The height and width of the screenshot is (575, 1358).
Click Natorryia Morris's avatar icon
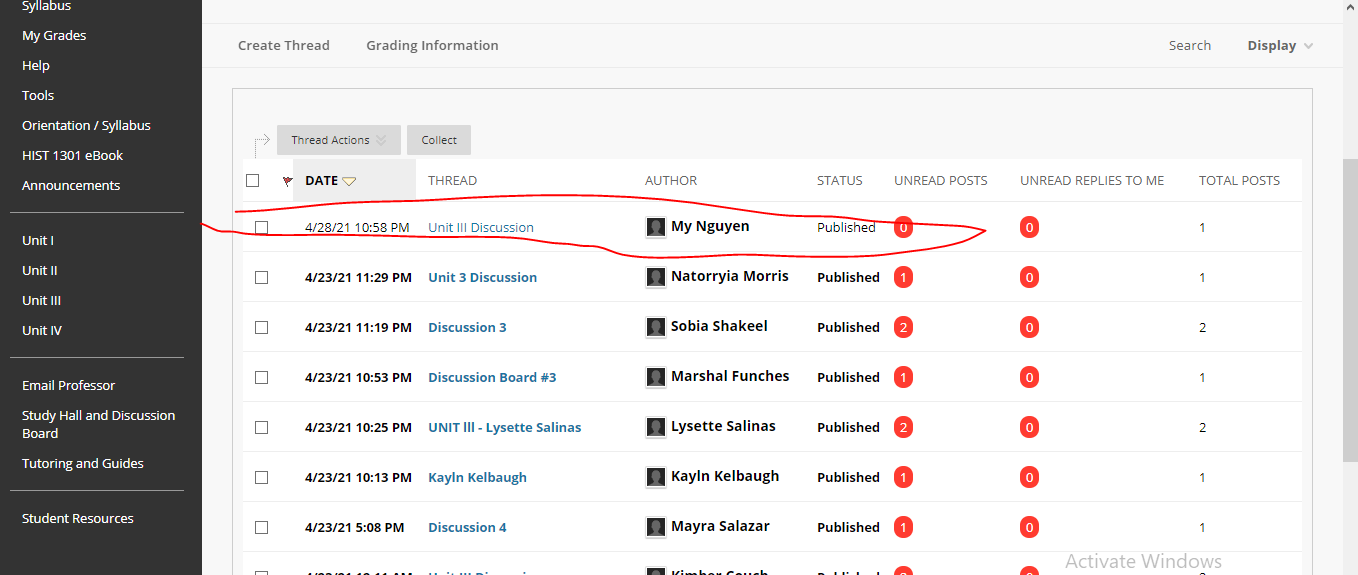656,277
